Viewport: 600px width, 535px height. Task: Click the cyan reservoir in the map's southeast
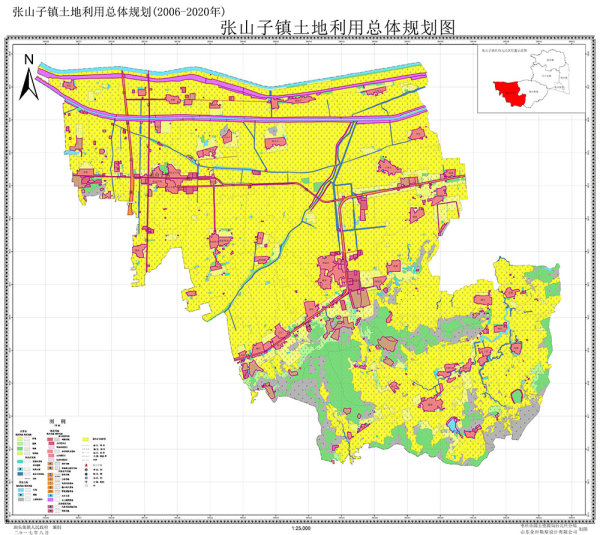tap(453, 425)
